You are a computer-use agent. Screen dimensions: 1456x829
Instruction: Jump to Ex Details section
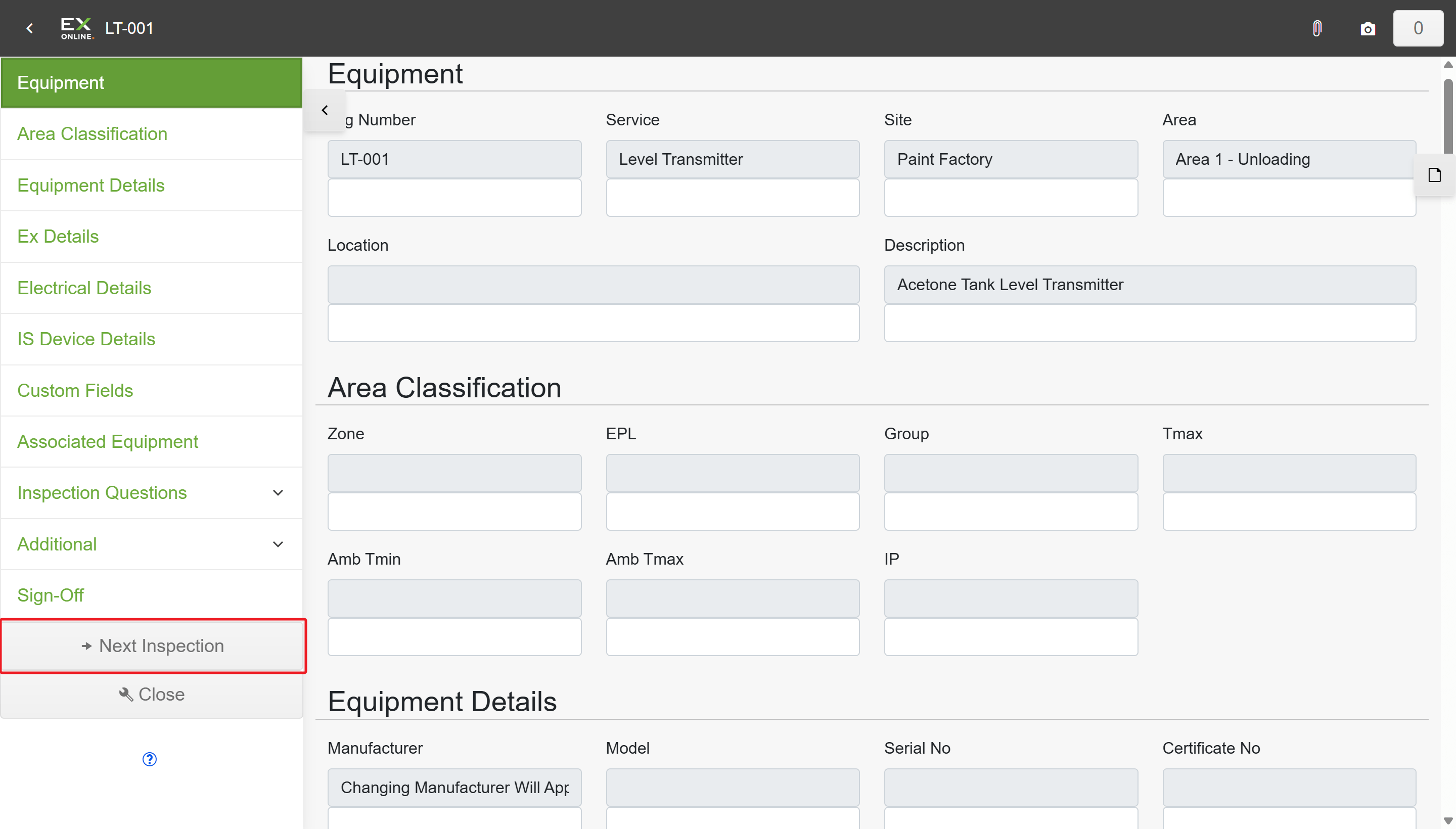pos(152,236)
